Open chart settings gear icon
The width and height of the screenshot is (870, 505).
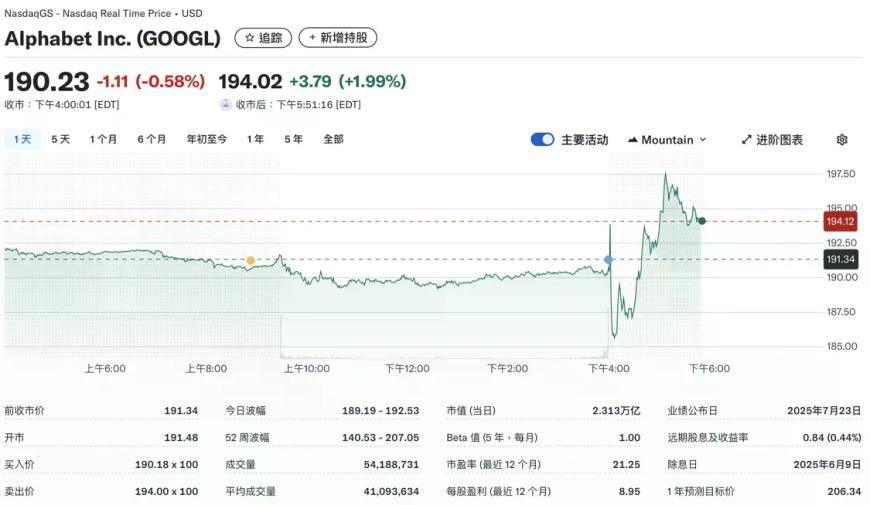click(842, 140)
